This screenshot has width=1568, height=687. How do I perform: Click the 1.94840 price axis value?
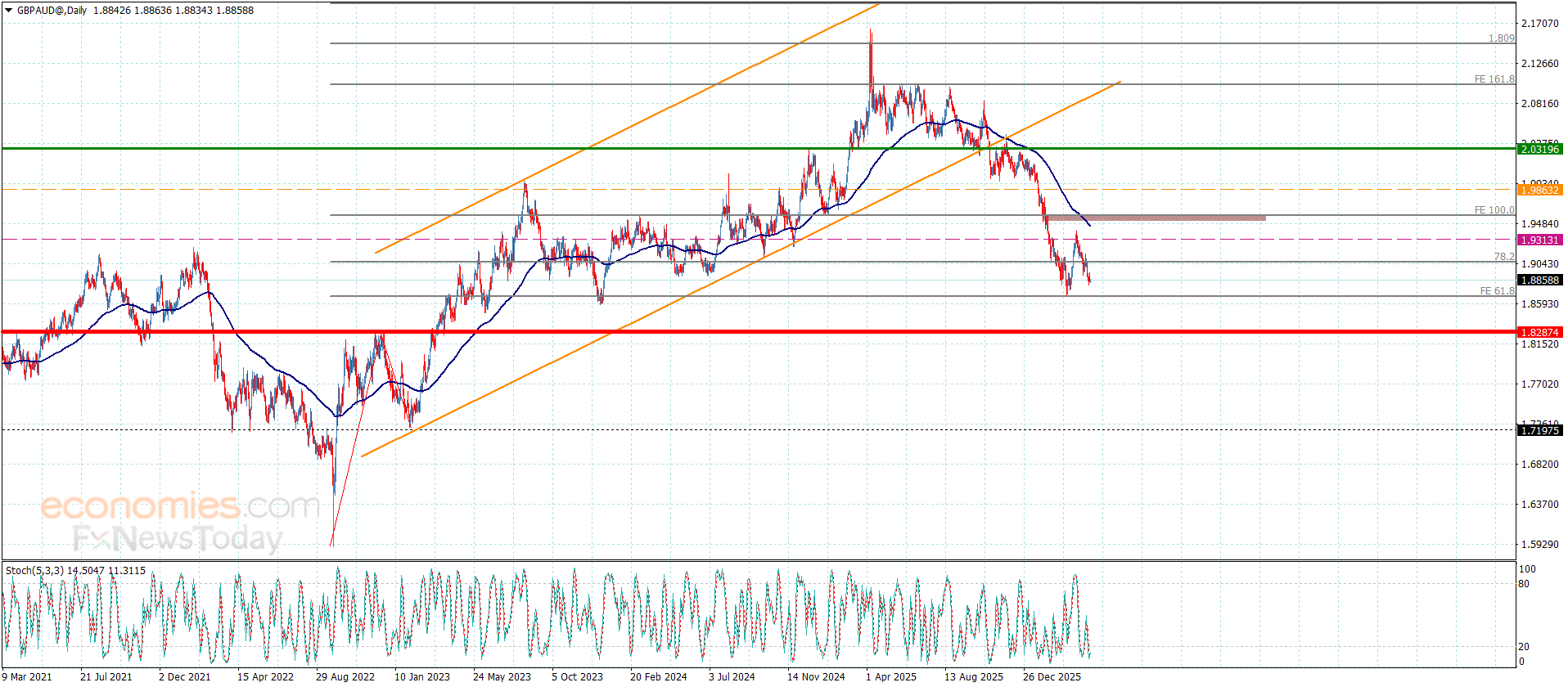tap(1539, 223)
